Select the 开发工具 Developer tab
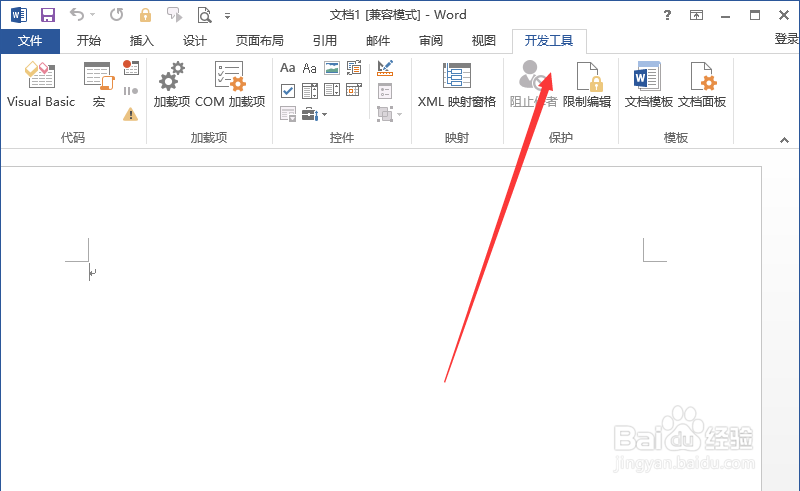This screenshot has width=800, height=491. (x=549, y=41)
